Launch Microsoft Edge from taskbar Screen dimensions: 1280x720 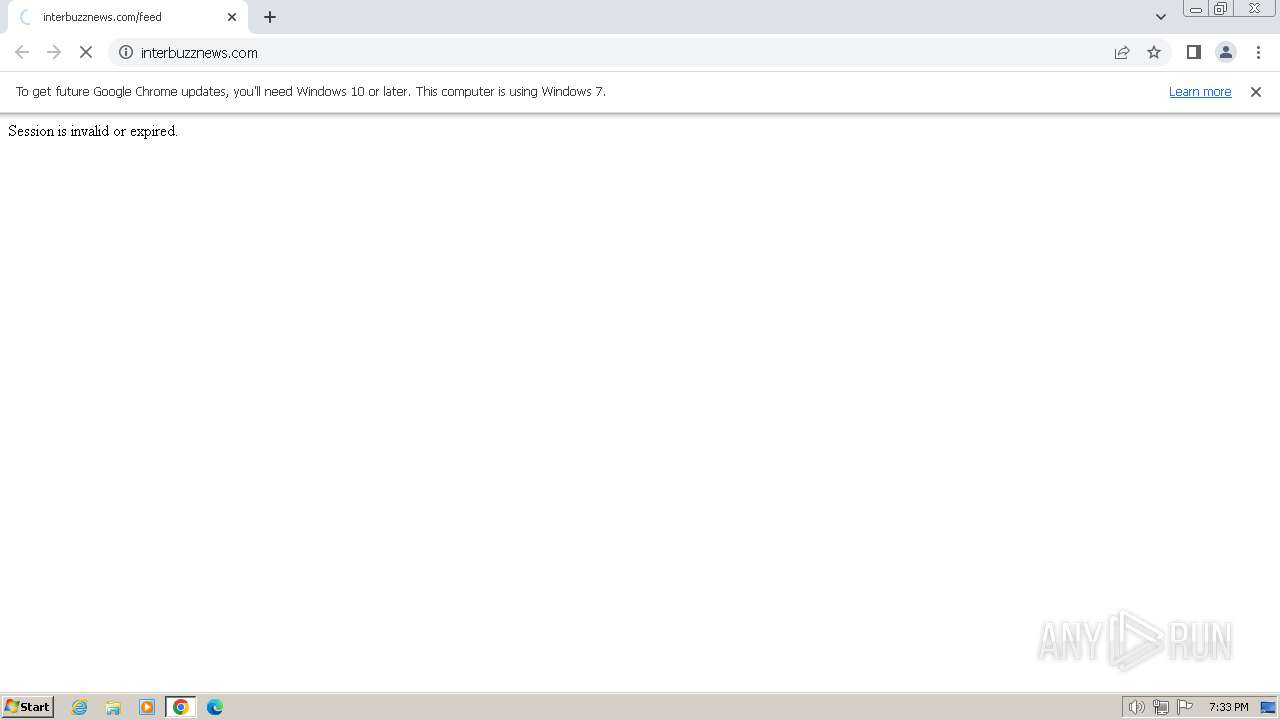point(215,707)
